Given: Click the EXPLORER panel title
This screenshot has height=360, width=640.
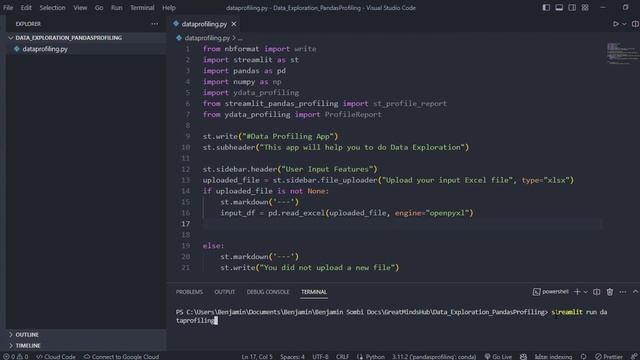Looking at the screenshot, I should pos(28,24).
